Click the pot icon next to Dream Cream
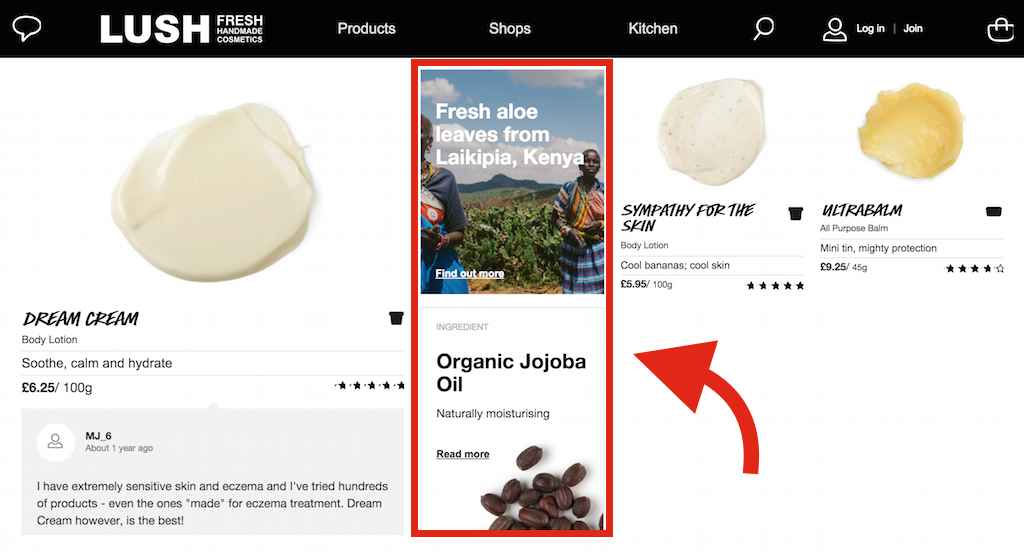Screen dimensions: 1024x554 (x=396, y=318)
